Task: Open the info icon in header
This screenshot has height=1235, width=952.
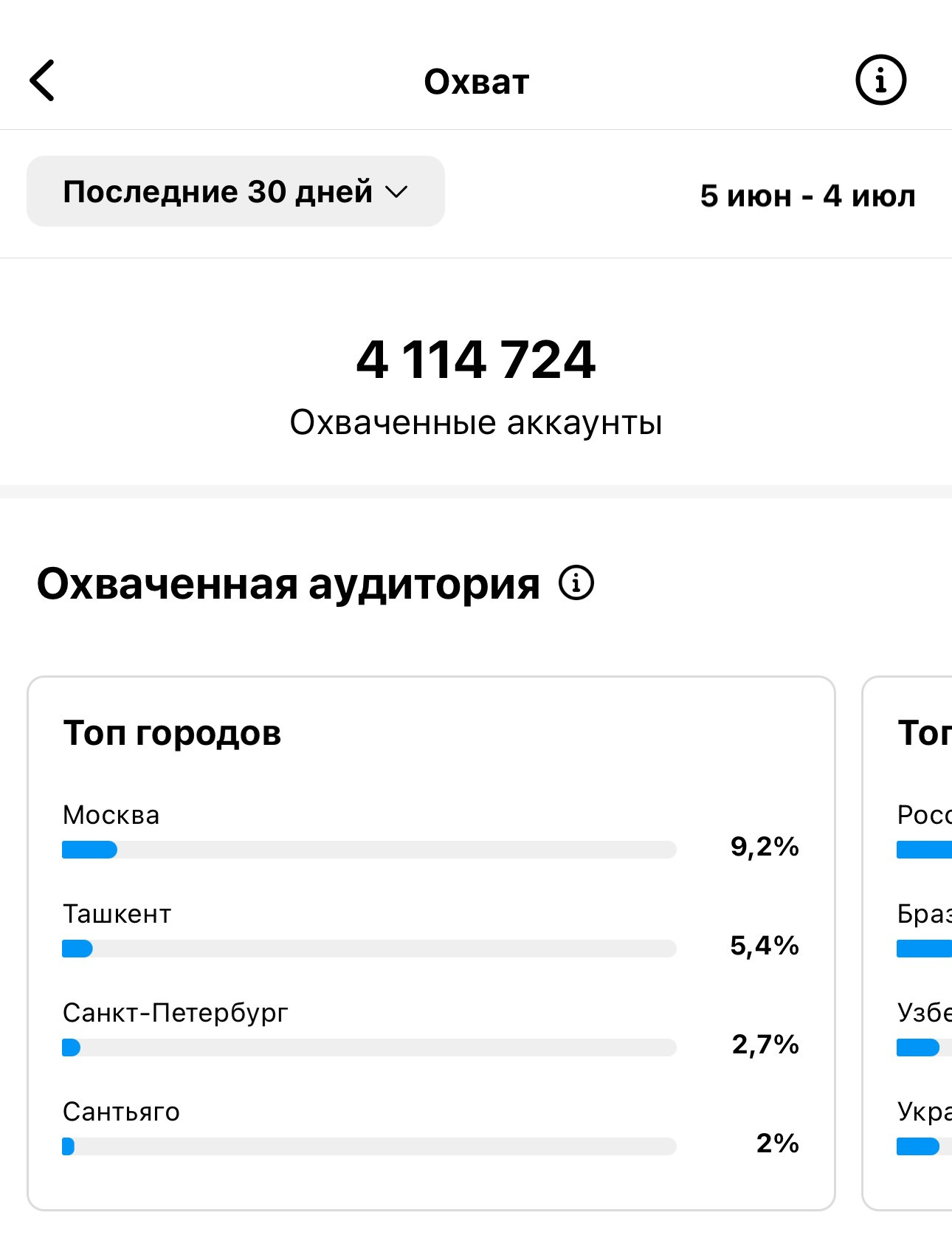Action: (x=880, y=80)
